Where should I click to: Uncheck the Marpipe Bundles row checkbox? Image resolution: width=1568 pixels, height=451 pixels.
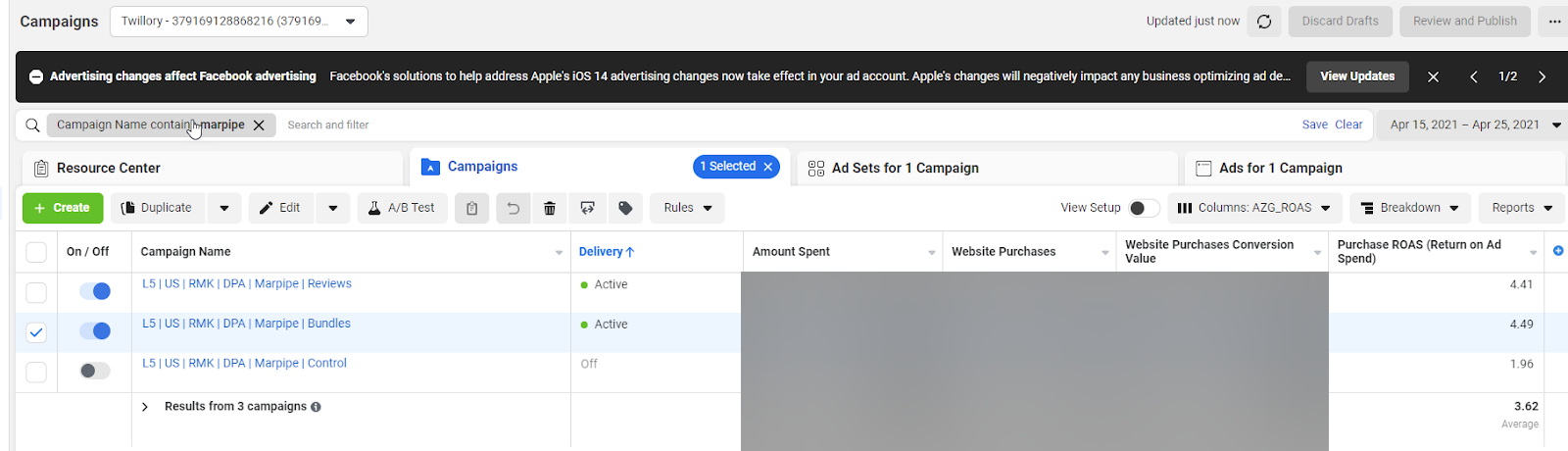pyautogui.click(x=36, y=332)
